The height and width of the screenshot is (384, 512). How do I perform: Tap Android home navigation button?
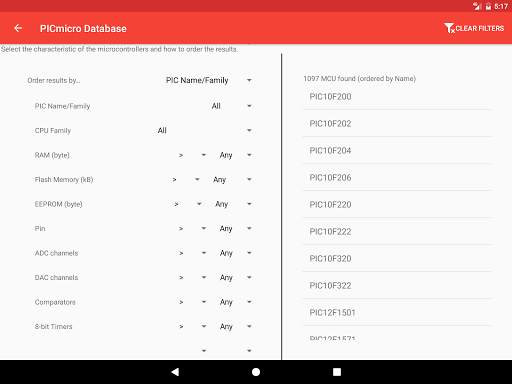[x=256, y=372]
